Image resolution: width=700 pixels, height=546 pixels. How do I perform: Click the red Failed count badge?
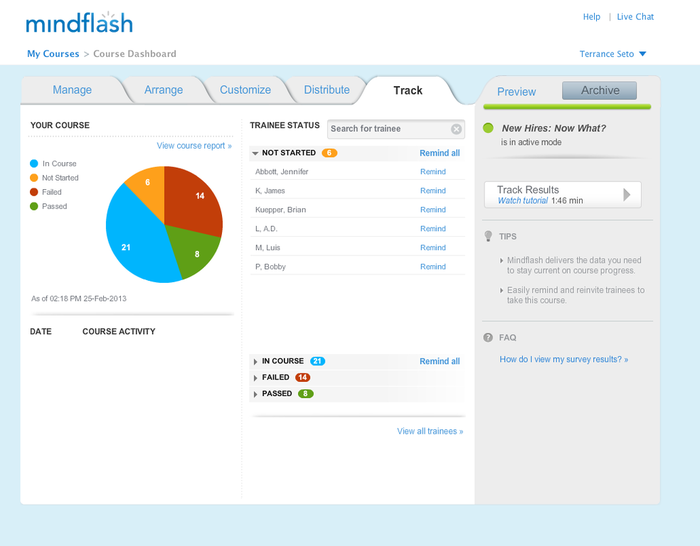(303, 377)
